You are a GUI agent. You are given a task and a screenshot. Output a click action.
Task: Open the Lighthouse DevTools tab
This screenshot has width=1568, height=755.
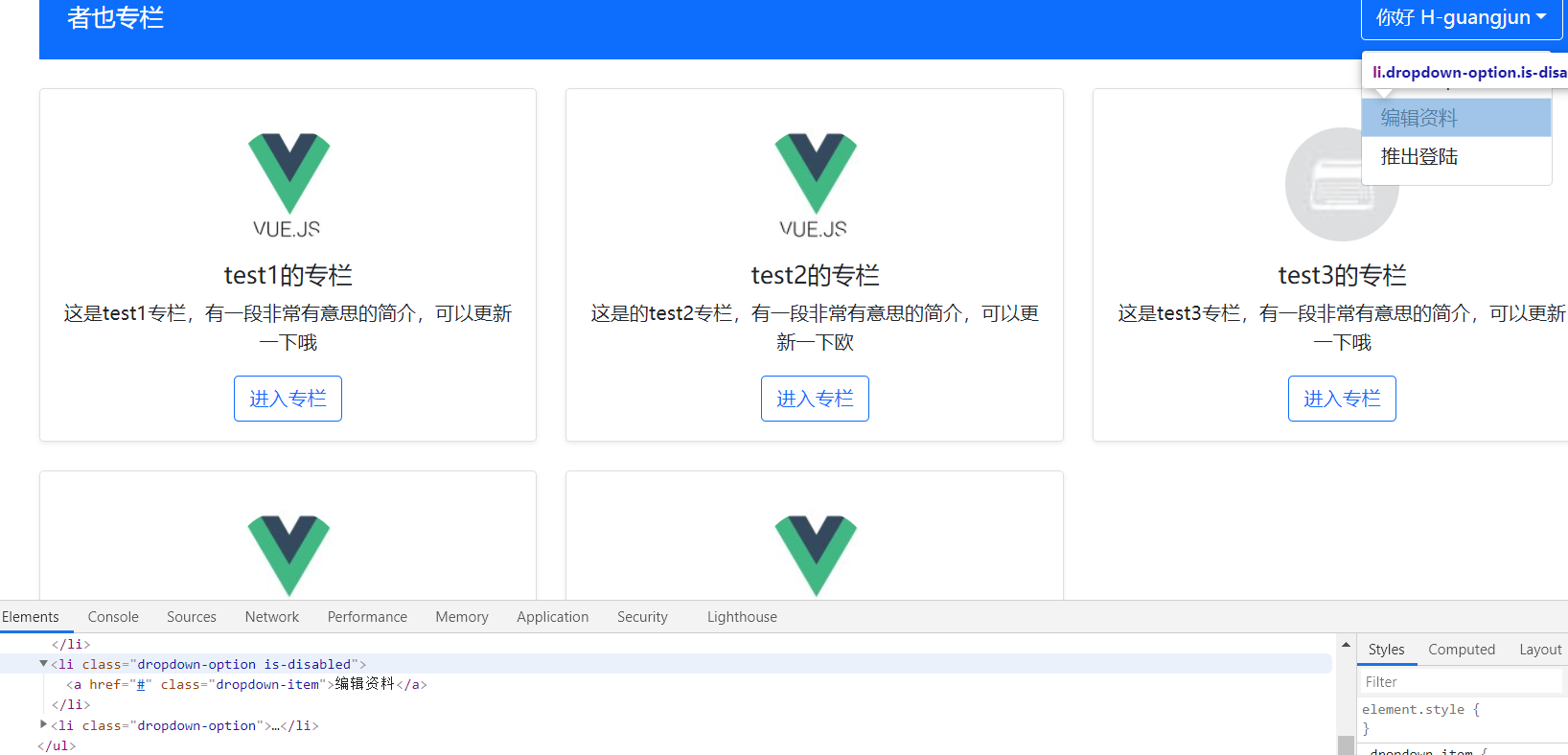point(742,617)
